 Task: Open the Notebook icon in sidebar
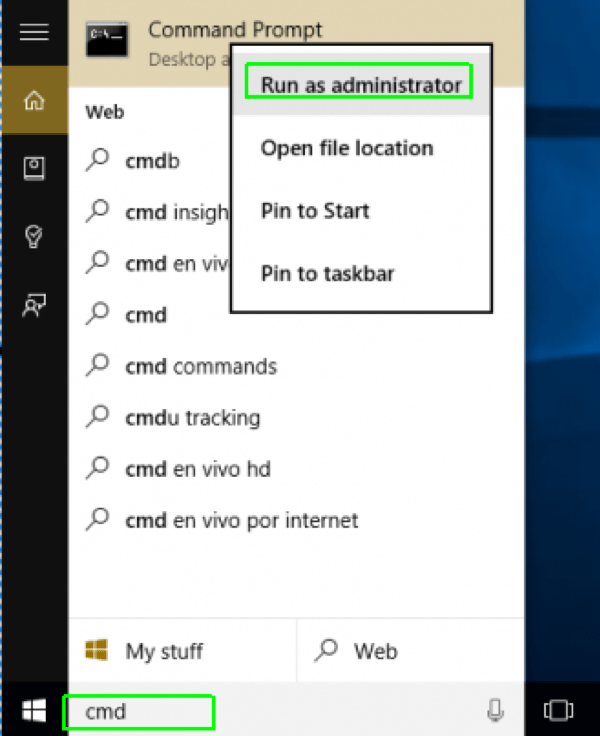pyautogui.click(x=34, y=168)
